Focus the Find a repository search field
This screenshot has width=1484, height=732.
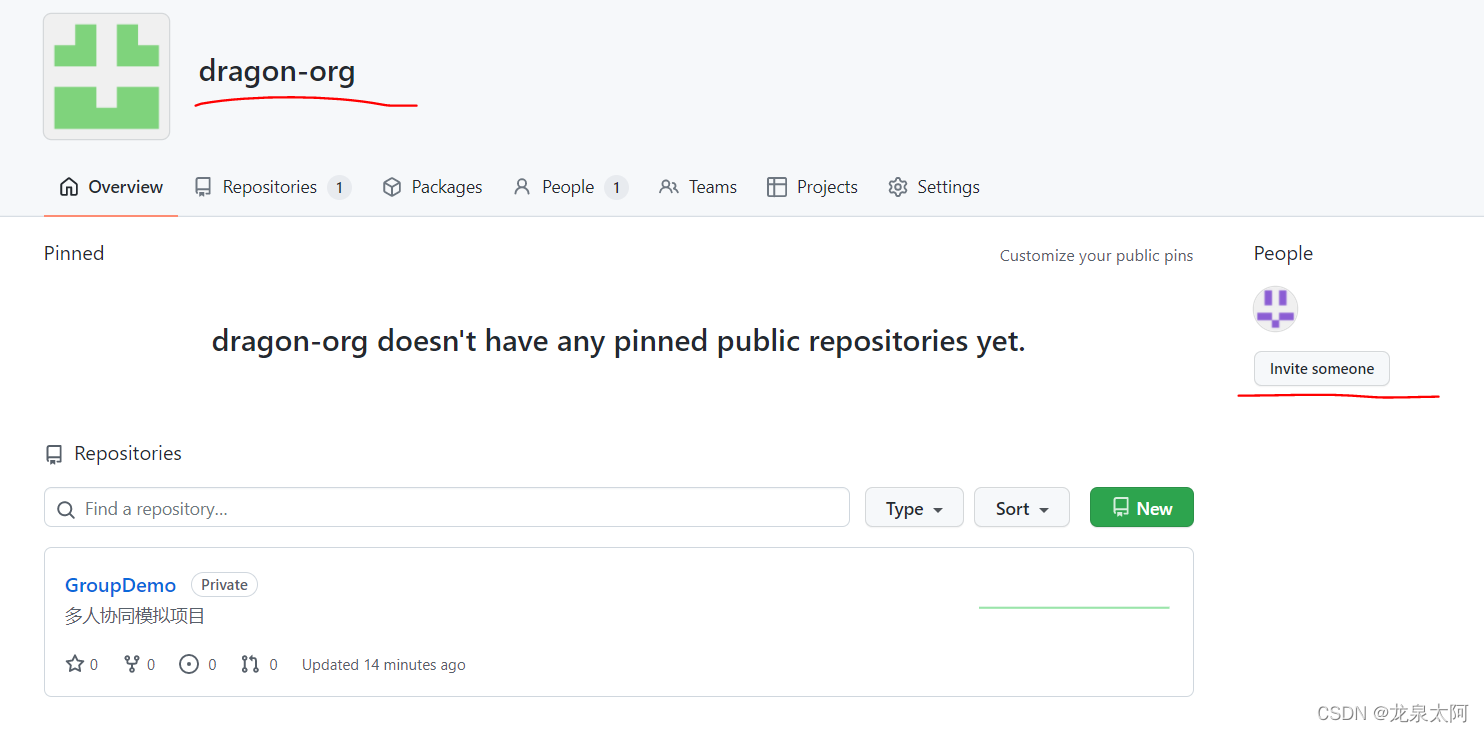pos(447,508)
